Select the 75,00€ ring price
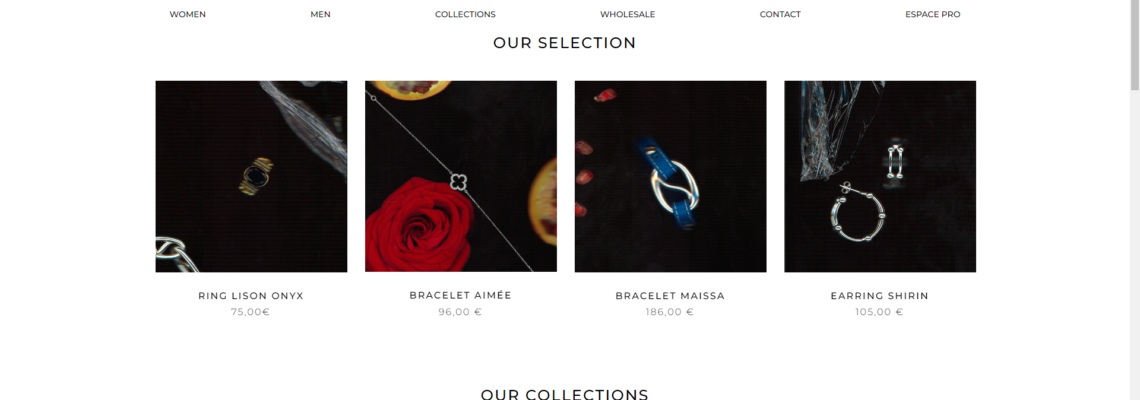Viewport: 1140px width, 400px height. (251, 312)
